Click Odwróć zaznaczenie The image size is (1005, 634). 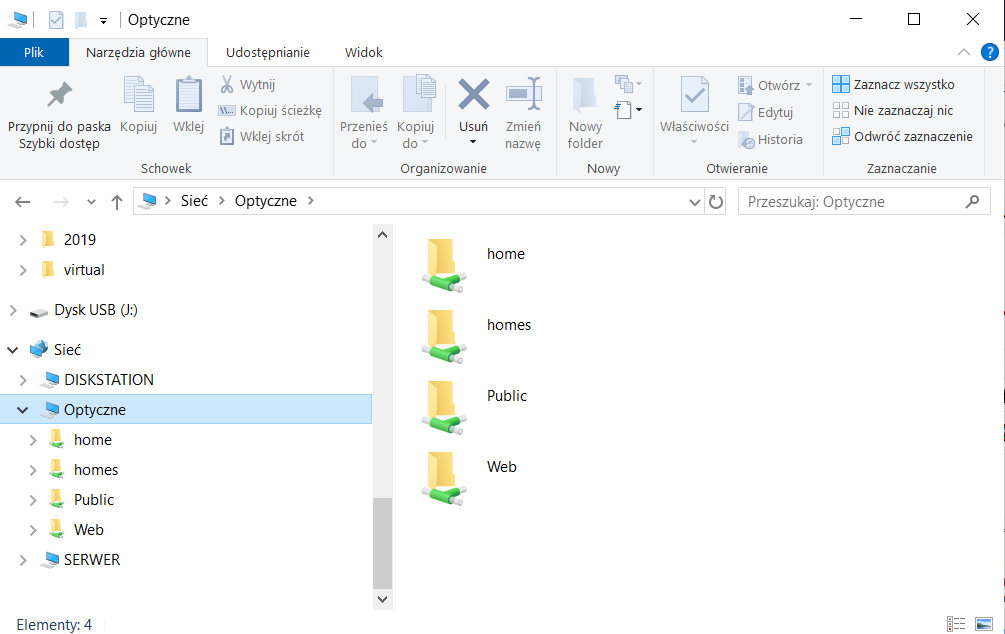[x=902, y=136]
